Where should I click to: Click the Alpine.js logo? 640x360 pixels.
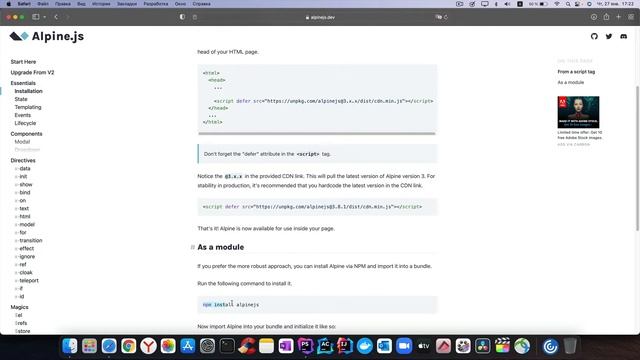[x=47, y=36]
